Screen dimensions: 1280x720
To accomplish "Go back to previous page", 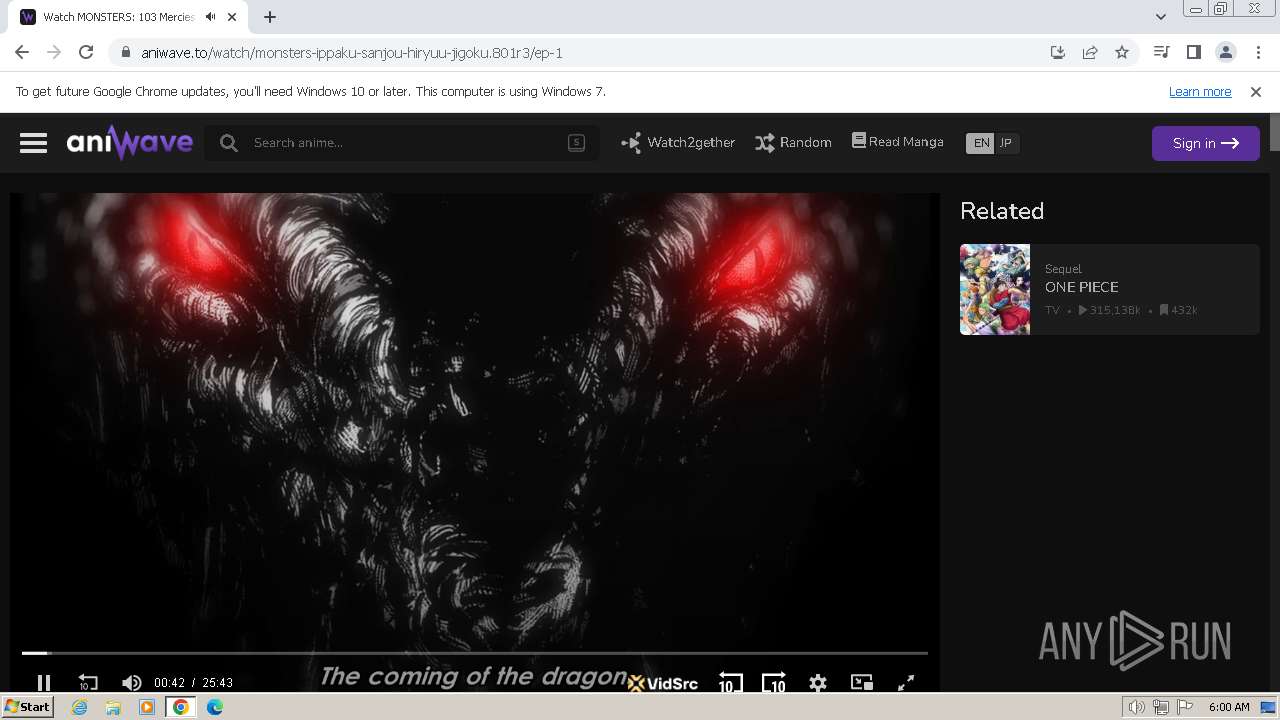I will point(22,53).
